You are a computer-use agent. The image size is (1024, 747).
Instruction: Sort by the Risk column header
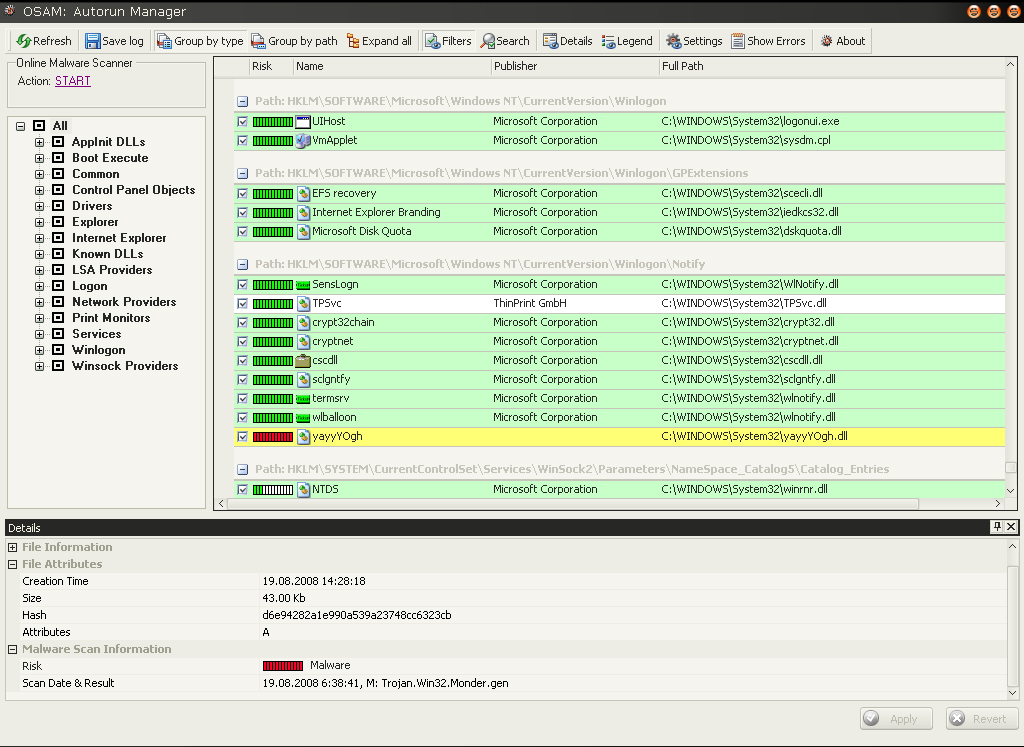[x=271, y=66]
